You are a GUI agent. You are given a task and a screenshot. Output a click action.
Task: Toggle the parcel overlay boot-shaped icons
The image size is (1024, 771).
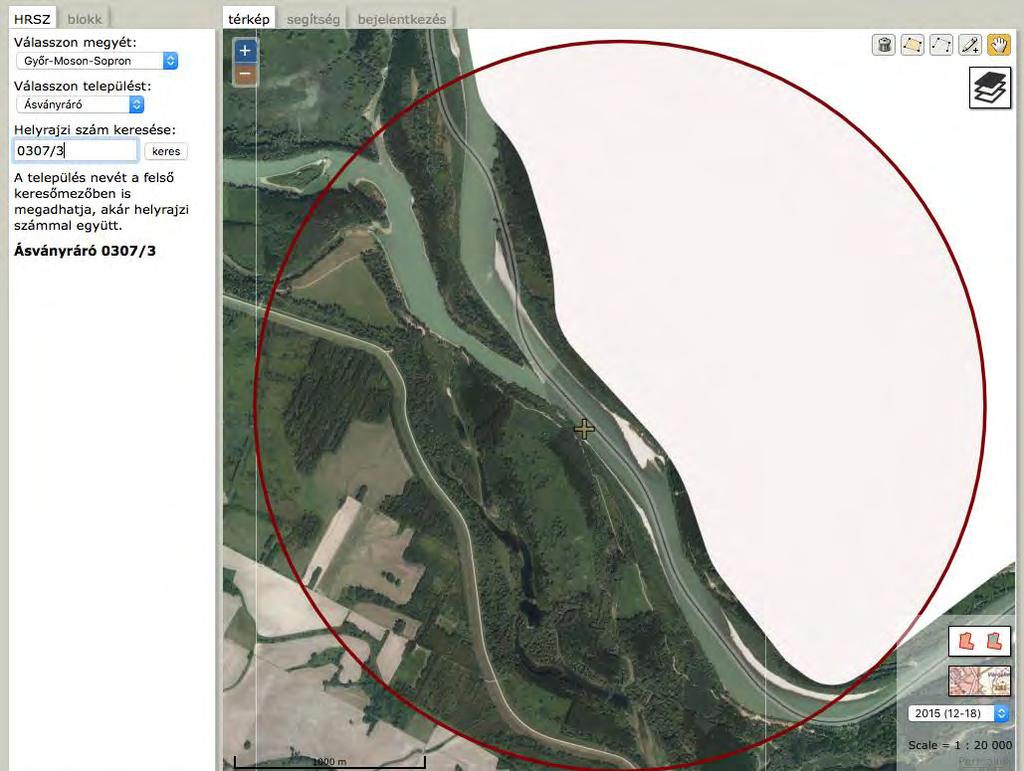tap(980, 641)
